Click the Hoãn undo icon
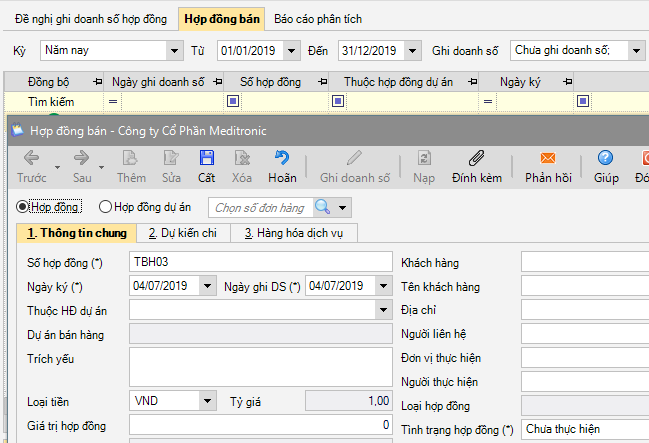The image size is (649, 443). [282, 158]
